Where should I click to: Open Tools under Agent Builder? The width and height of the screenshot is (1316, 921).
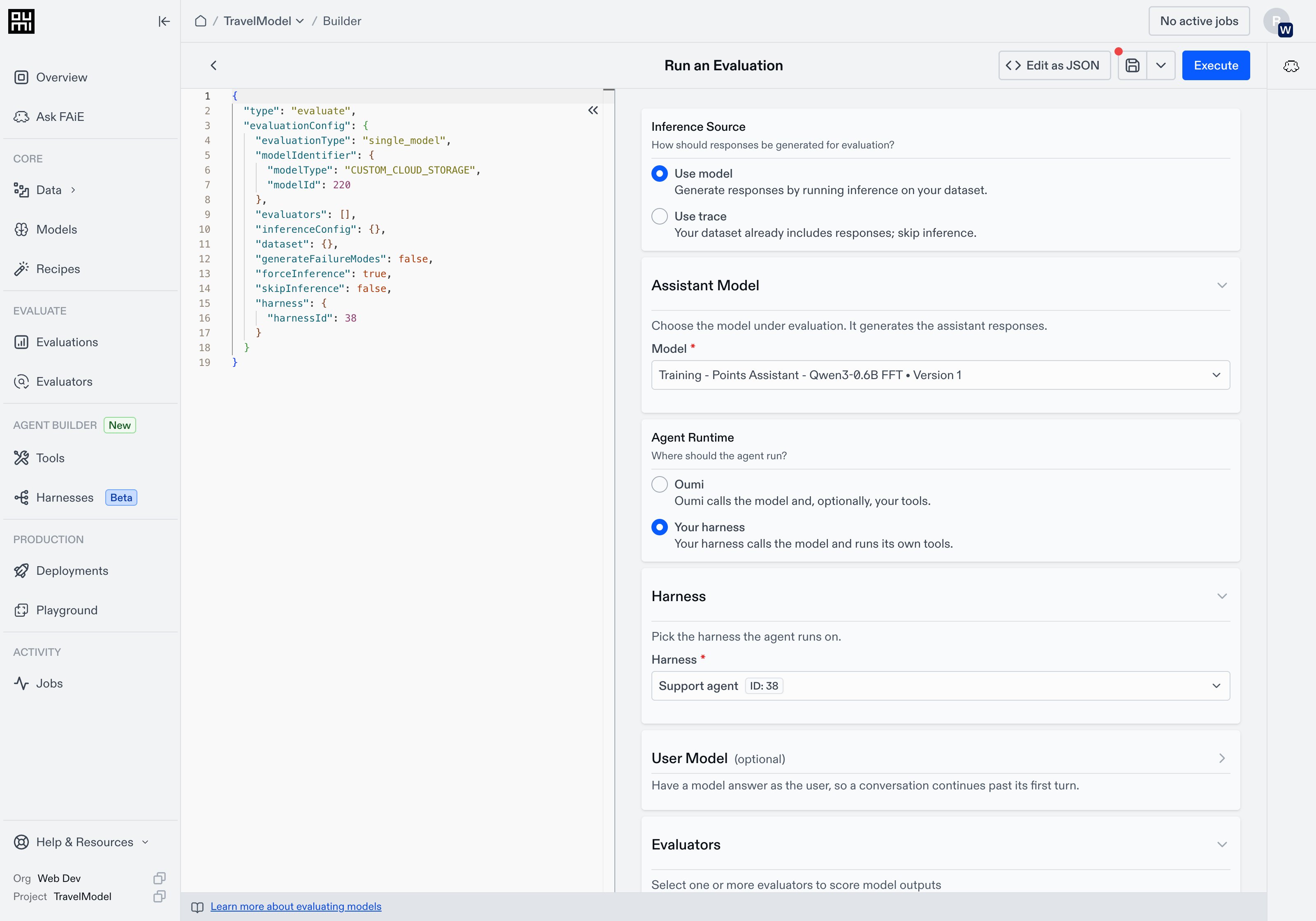90,458
